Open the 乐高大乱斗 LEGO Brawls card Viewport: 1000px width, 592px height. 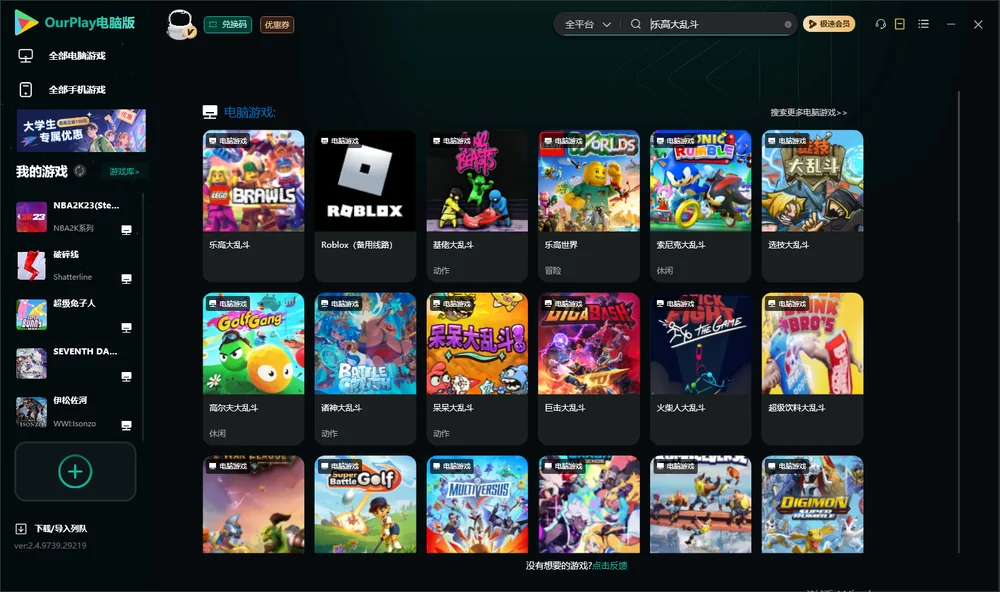coord(254,205)
